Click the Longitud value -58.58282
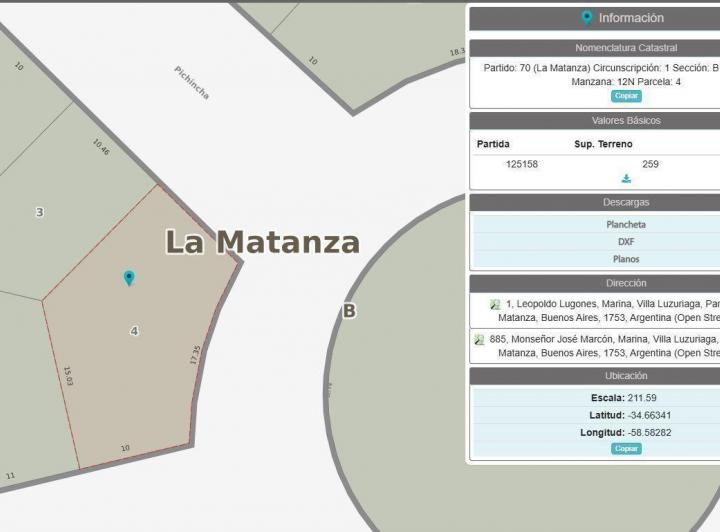720x532 pixels. point(649,433)
